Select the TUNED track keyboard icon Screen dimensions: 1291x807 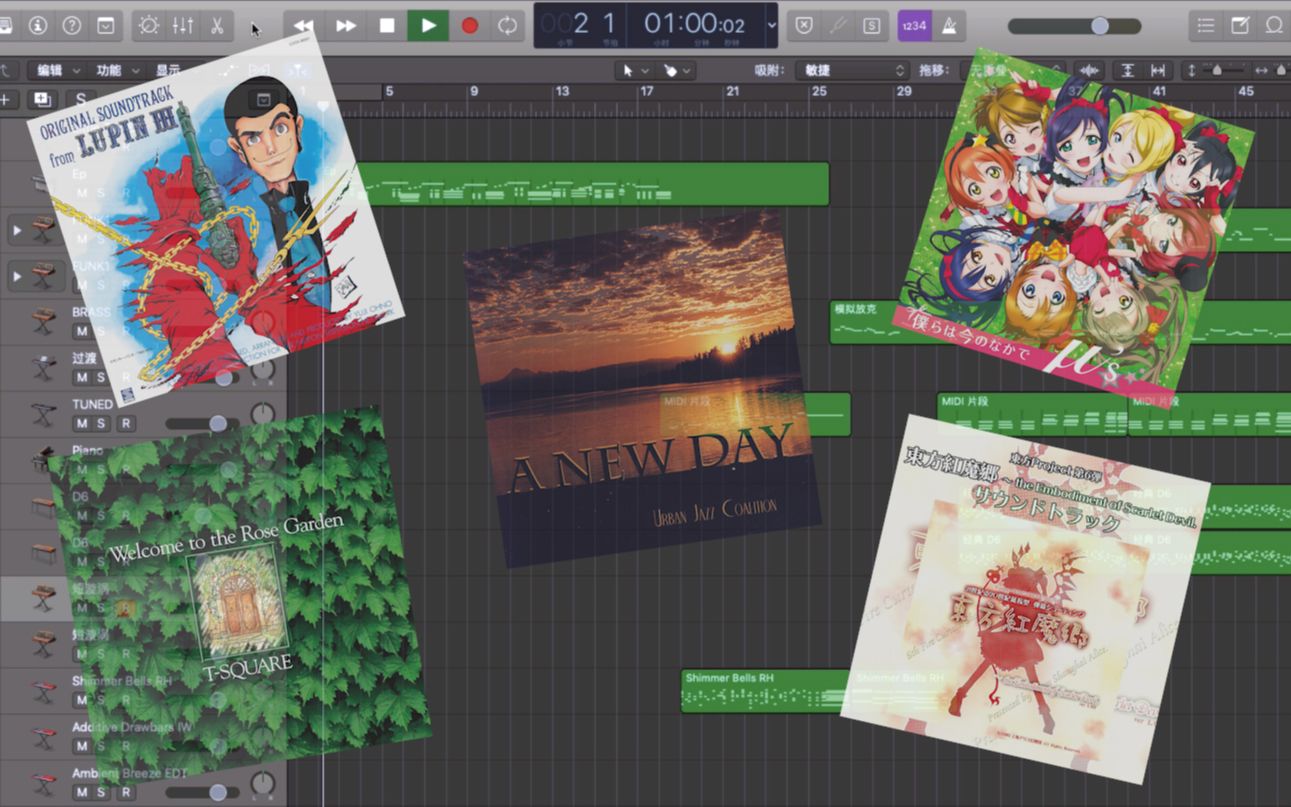pos(43,413)
